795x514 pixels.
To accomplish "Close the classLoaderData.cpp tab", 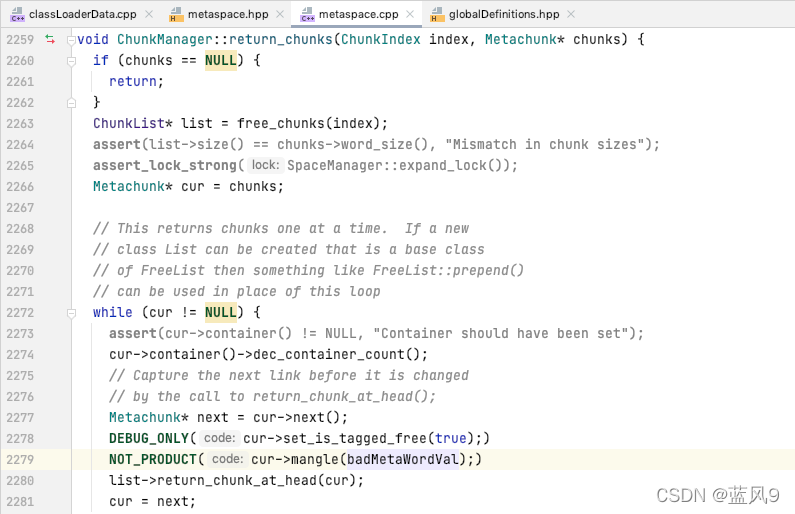I will point(149,14).
